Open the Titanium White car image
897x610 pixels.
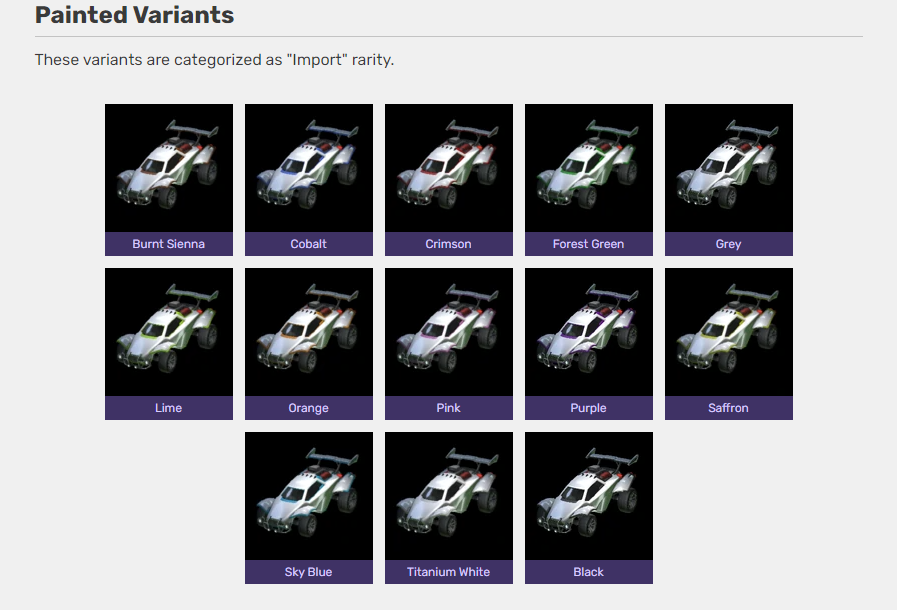coord(448,496)
